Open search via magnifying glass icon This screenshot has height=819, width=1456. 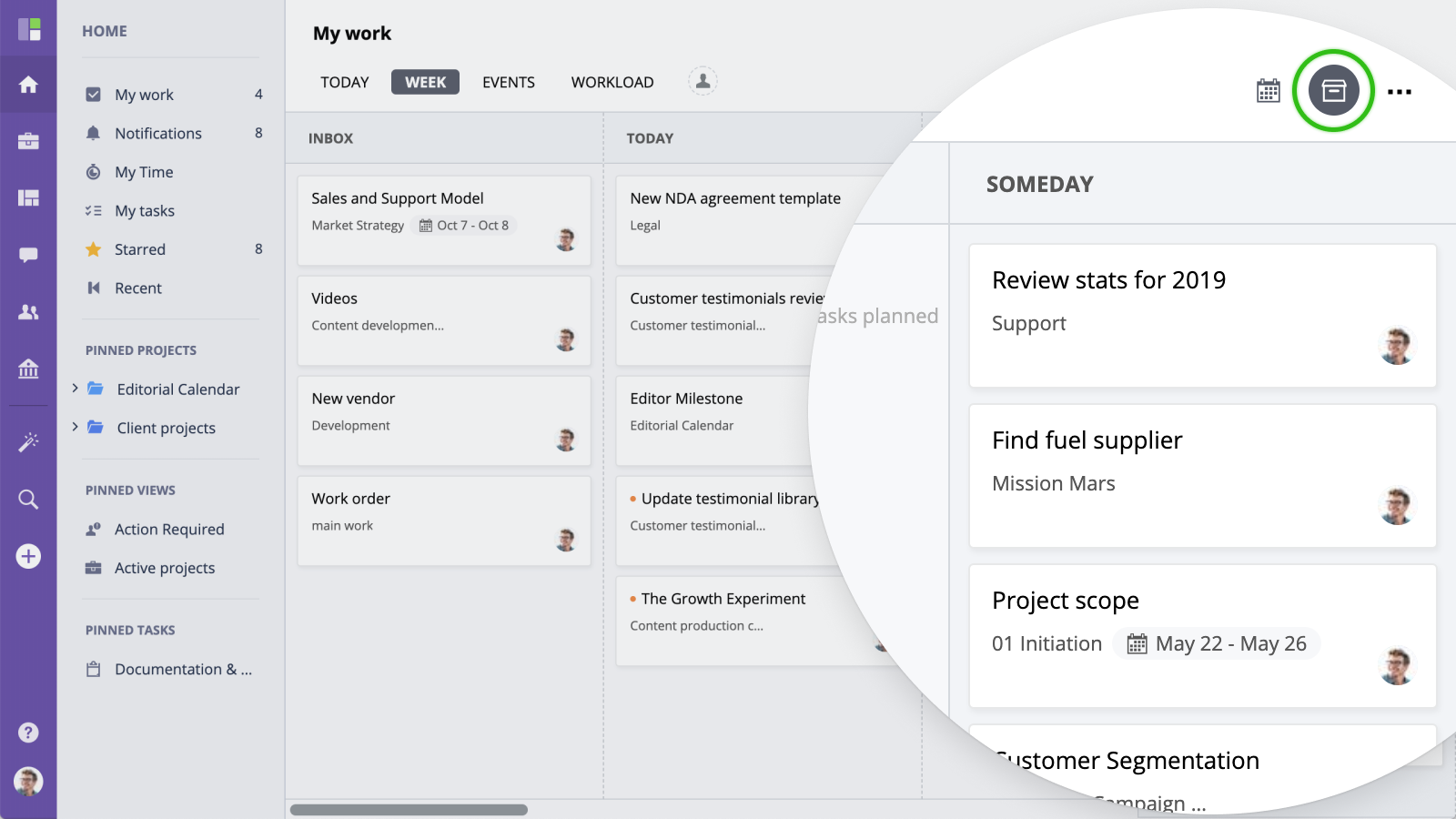(x=28, y=499)
